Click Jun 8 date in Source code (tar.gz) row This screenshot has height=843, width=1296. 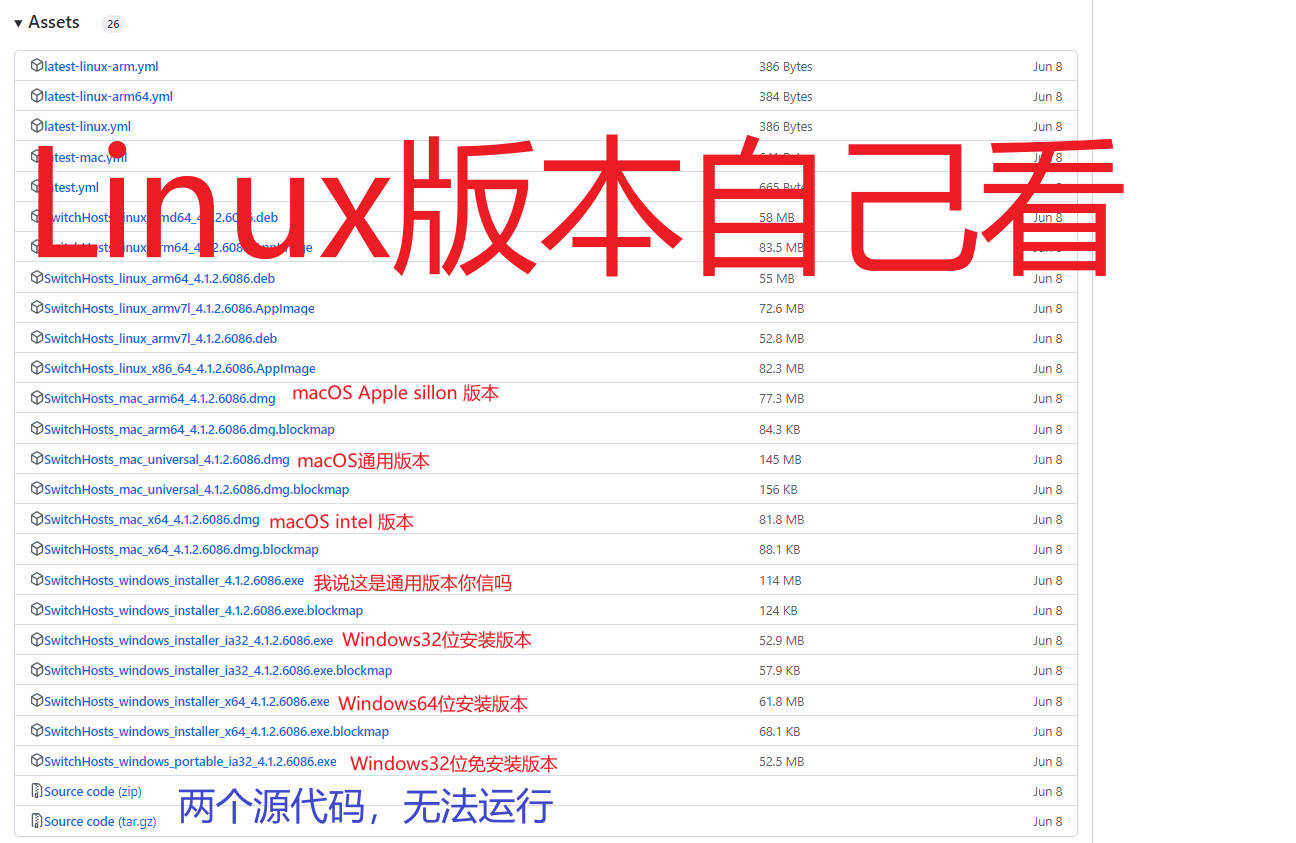1048,822
